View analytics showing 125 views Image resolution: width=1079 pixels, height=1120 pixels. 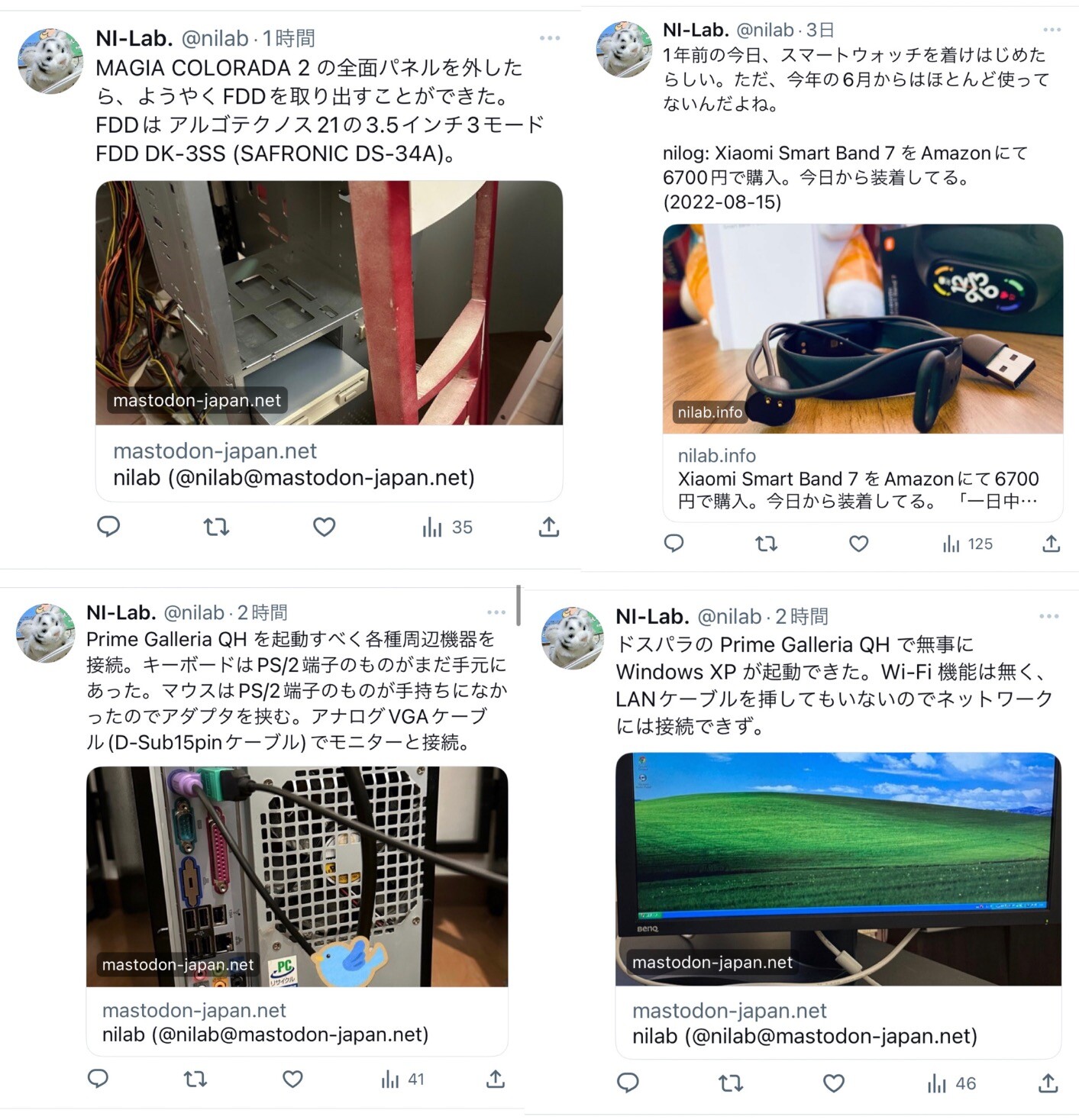(968, 544)
